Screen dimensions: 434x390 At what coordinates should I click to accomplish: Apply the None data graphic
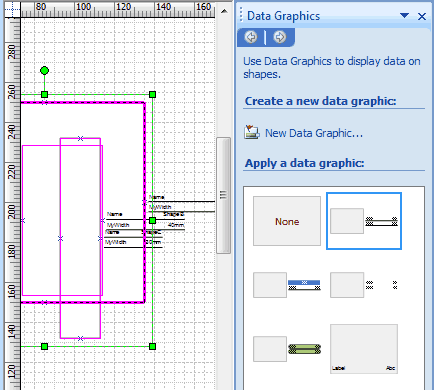tap(287, 221)
